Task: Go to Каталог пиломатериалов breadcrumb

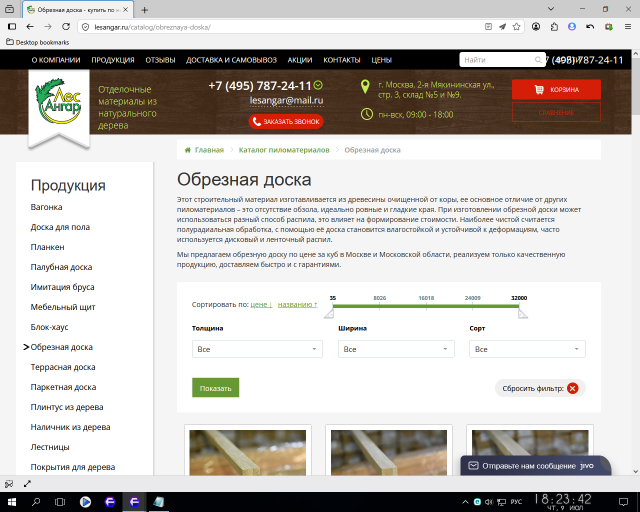Action: [284, 150]
